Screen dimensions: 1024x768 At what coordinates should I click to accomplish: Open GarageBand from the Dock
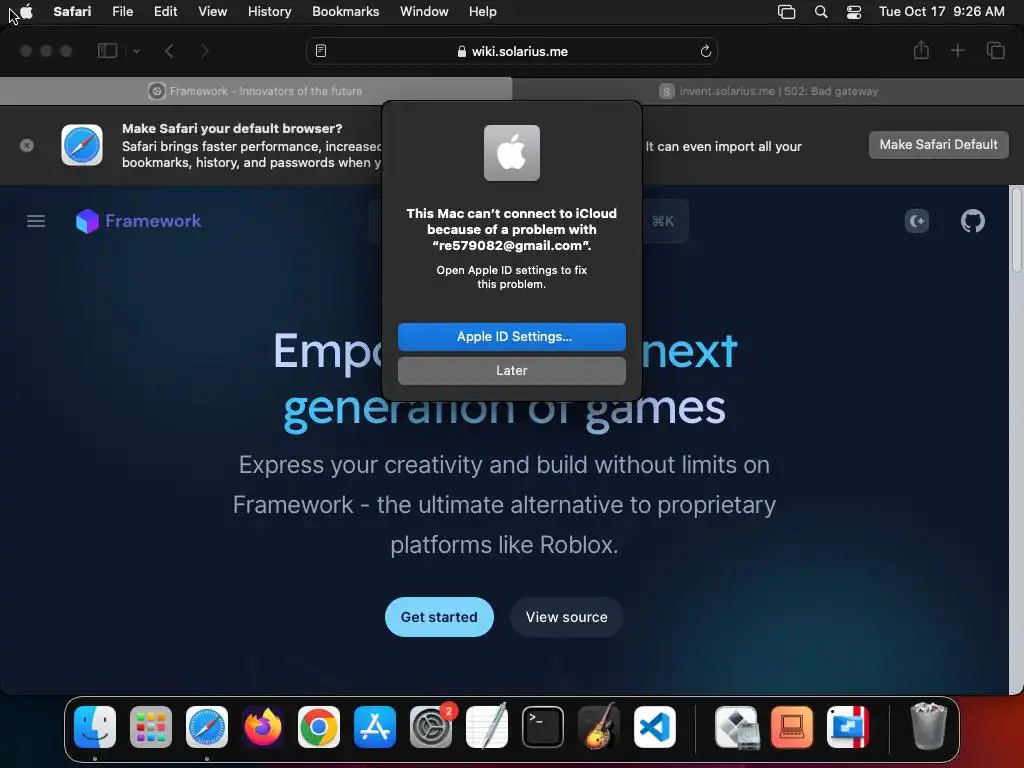(x=599, y=726)
